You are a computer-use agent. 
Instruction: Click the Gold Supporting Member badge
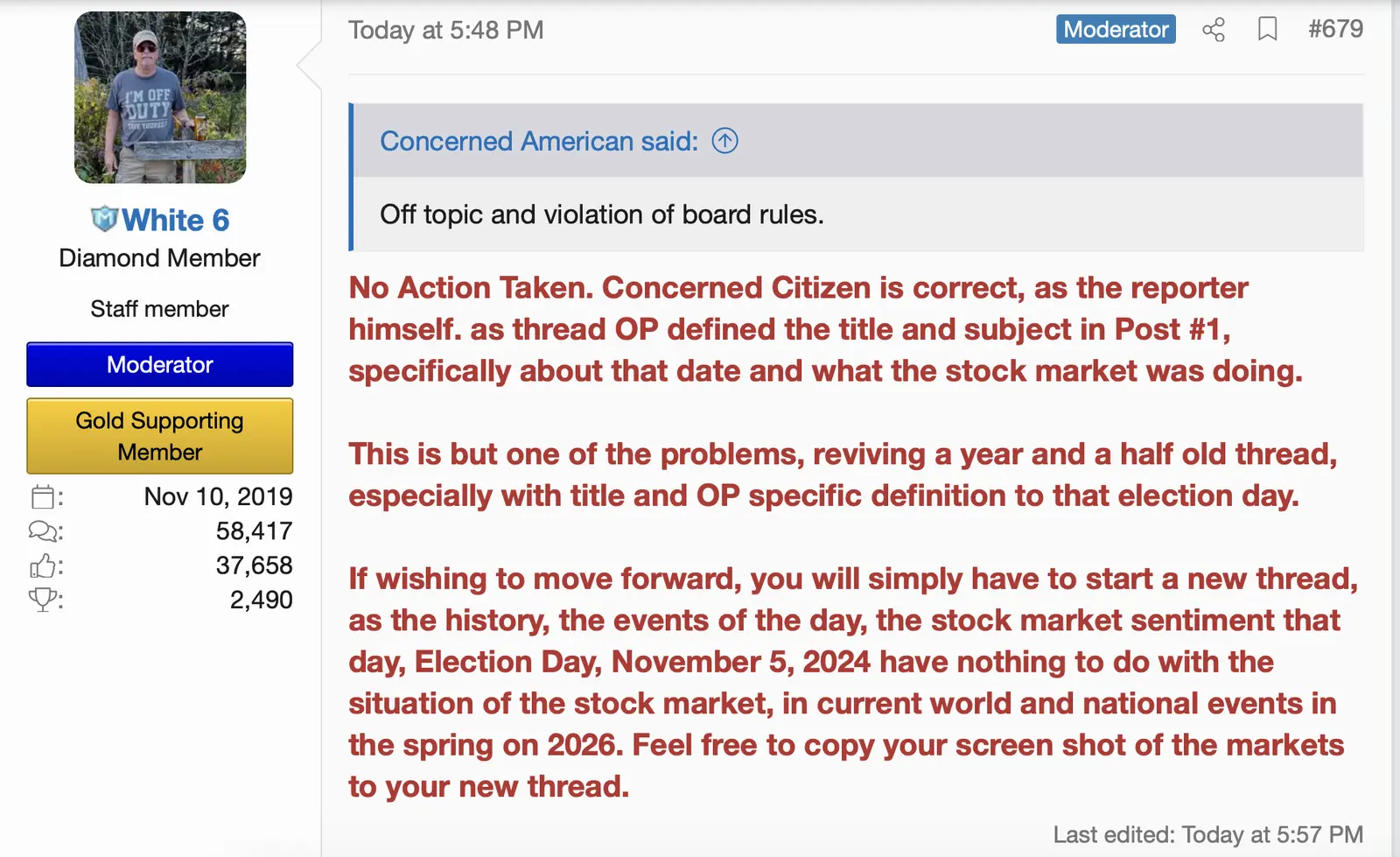(x=160, y=436)
